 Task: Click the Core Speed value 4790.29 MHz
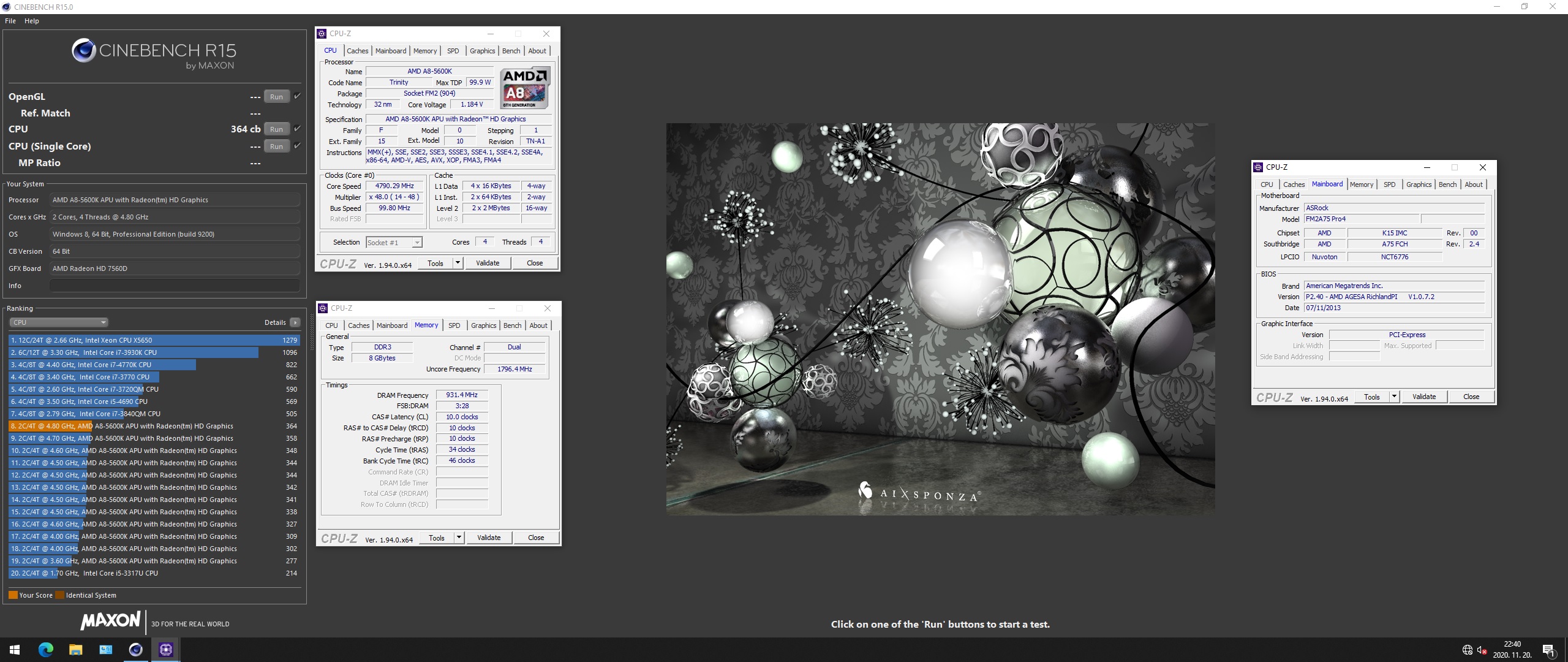click(x=394, y=186)
